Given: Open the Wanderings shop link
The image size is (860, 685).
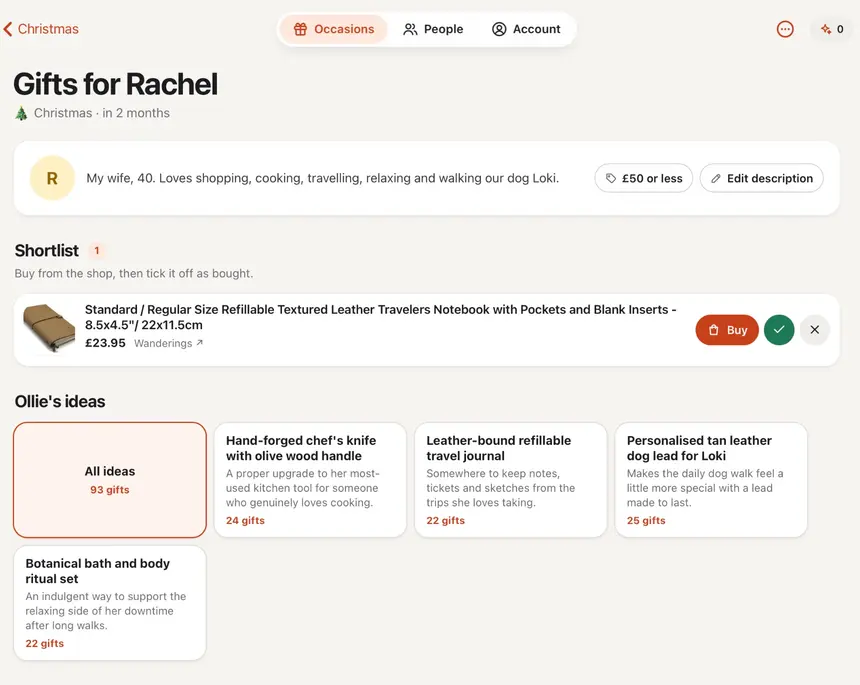Looking at the screenshot, I should 168,343.
